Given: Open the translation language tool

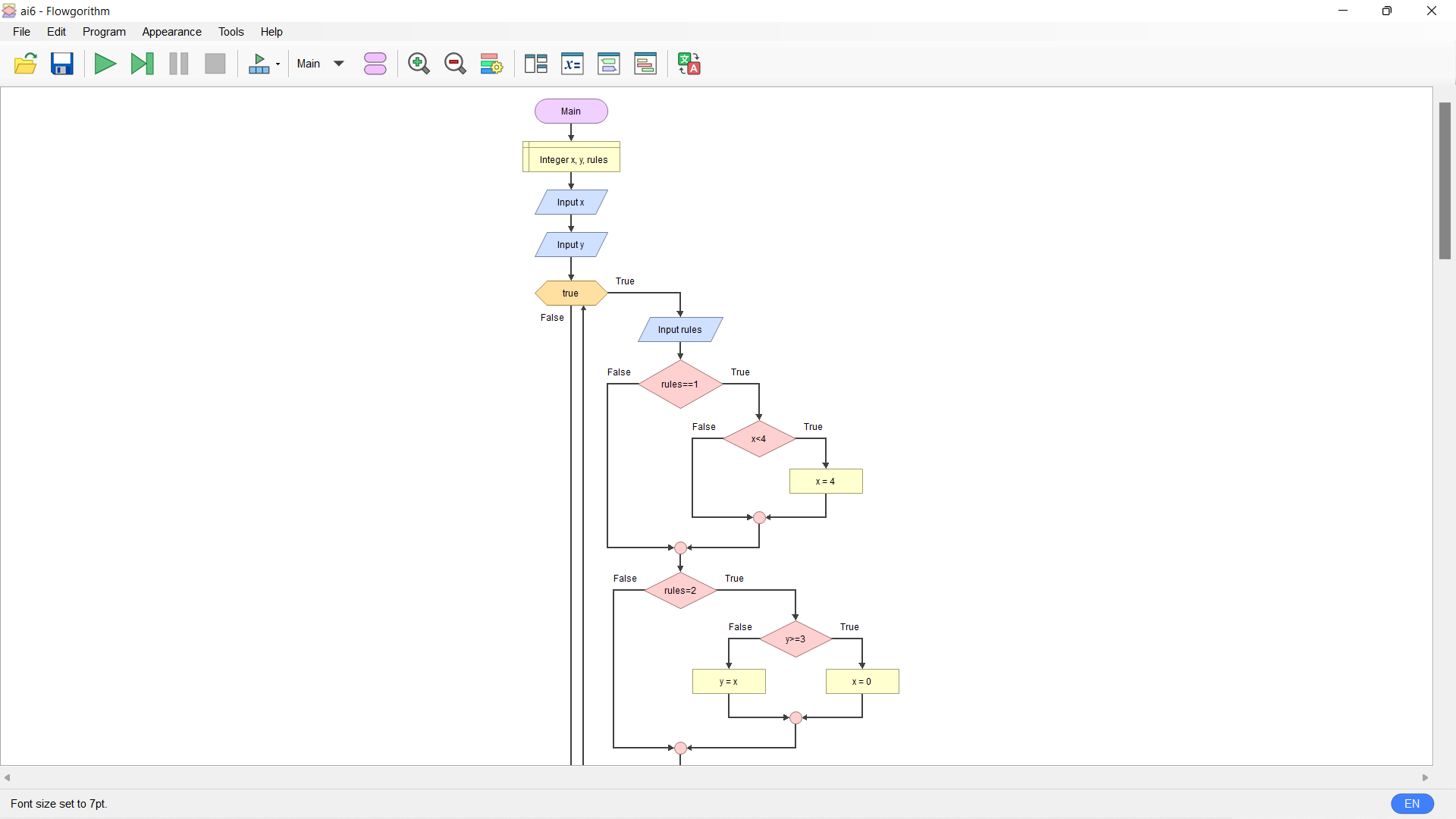Looking at the screenshot, I should [689, 64].
